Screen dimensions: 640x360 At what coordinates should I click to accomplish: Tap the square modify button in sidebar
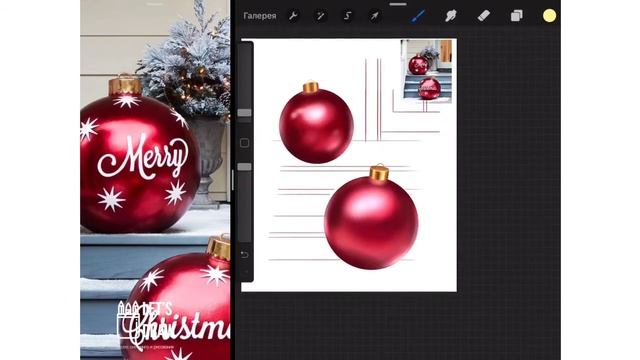click(244, 143)
